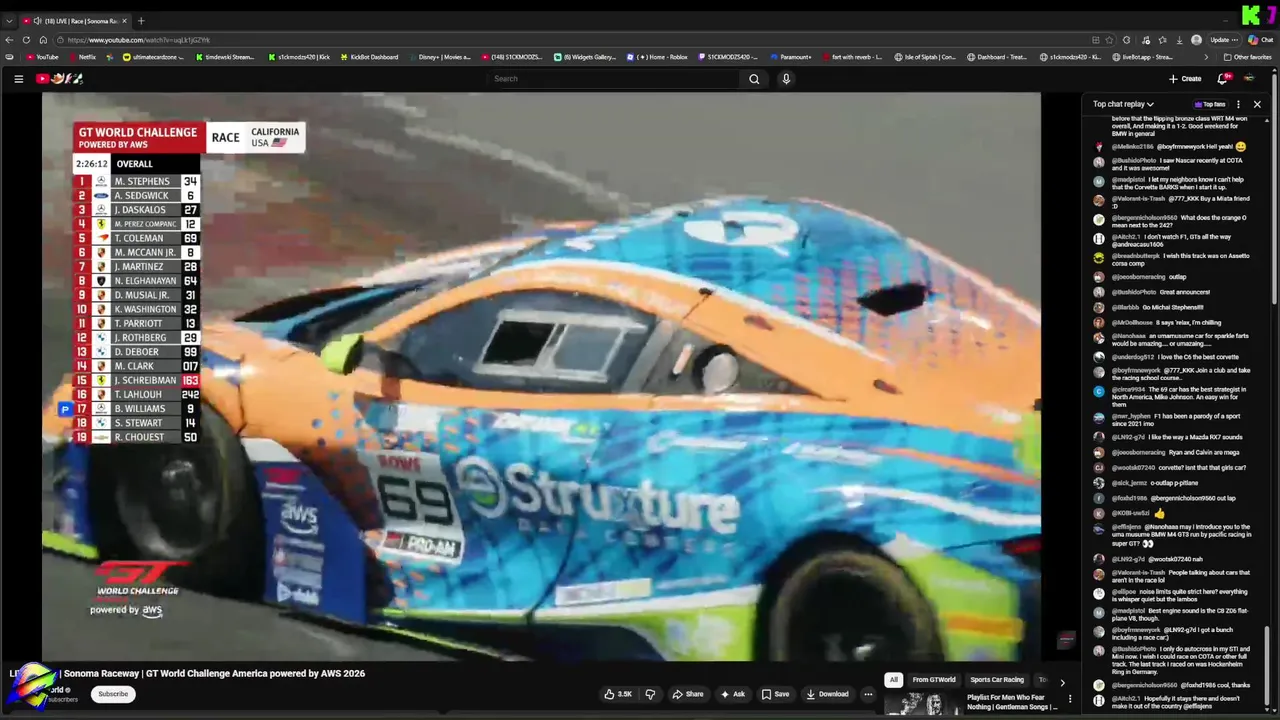Open the YouTube bookmark
Screen dimensions: 1280x720
click(x=42, y=57)
